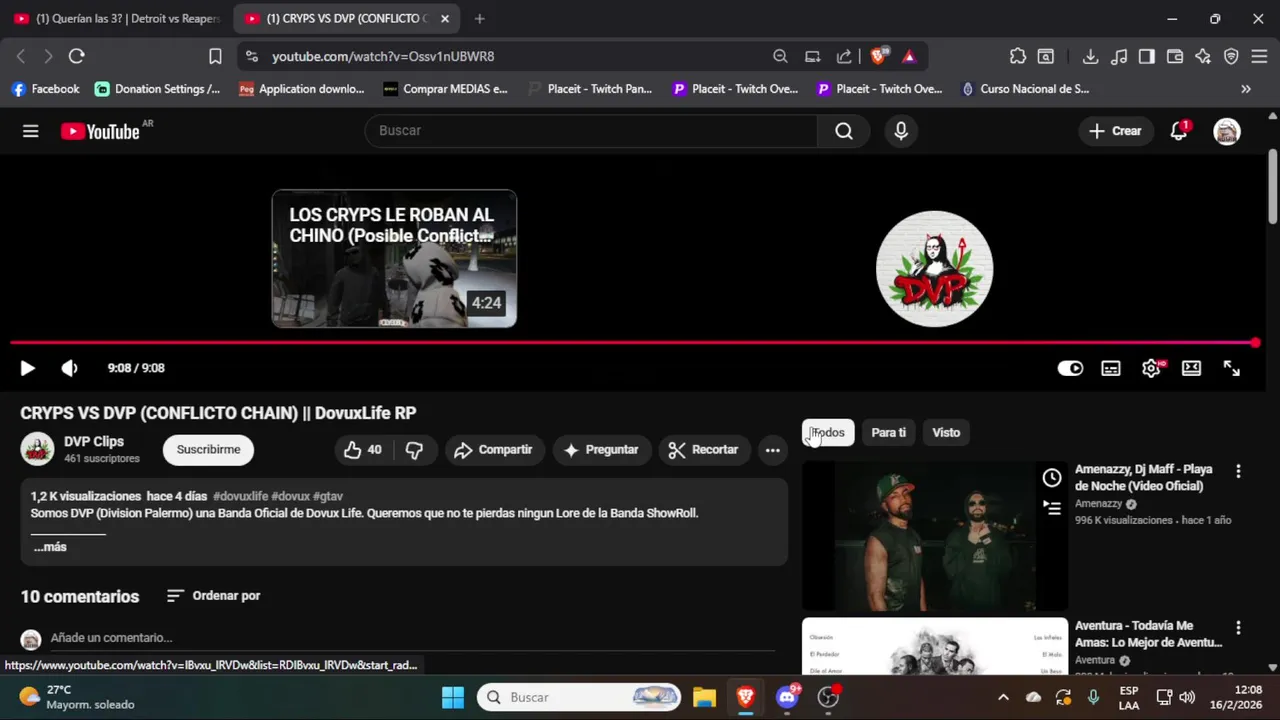The height and width of the screenshot is (720, 1280).
Task: Click the DVP channel logo end-screen element
Action: (934, 269)
